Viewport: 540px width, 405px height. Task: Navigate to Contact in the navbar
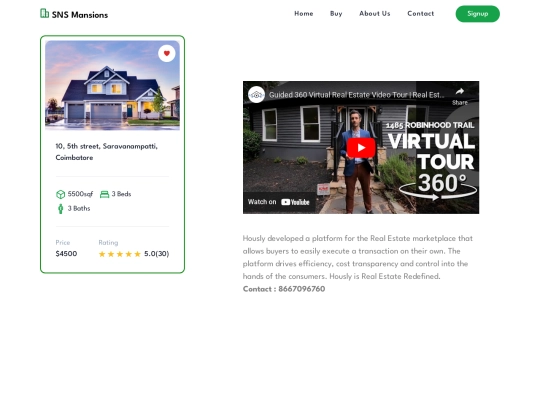[x=420, y=14]
